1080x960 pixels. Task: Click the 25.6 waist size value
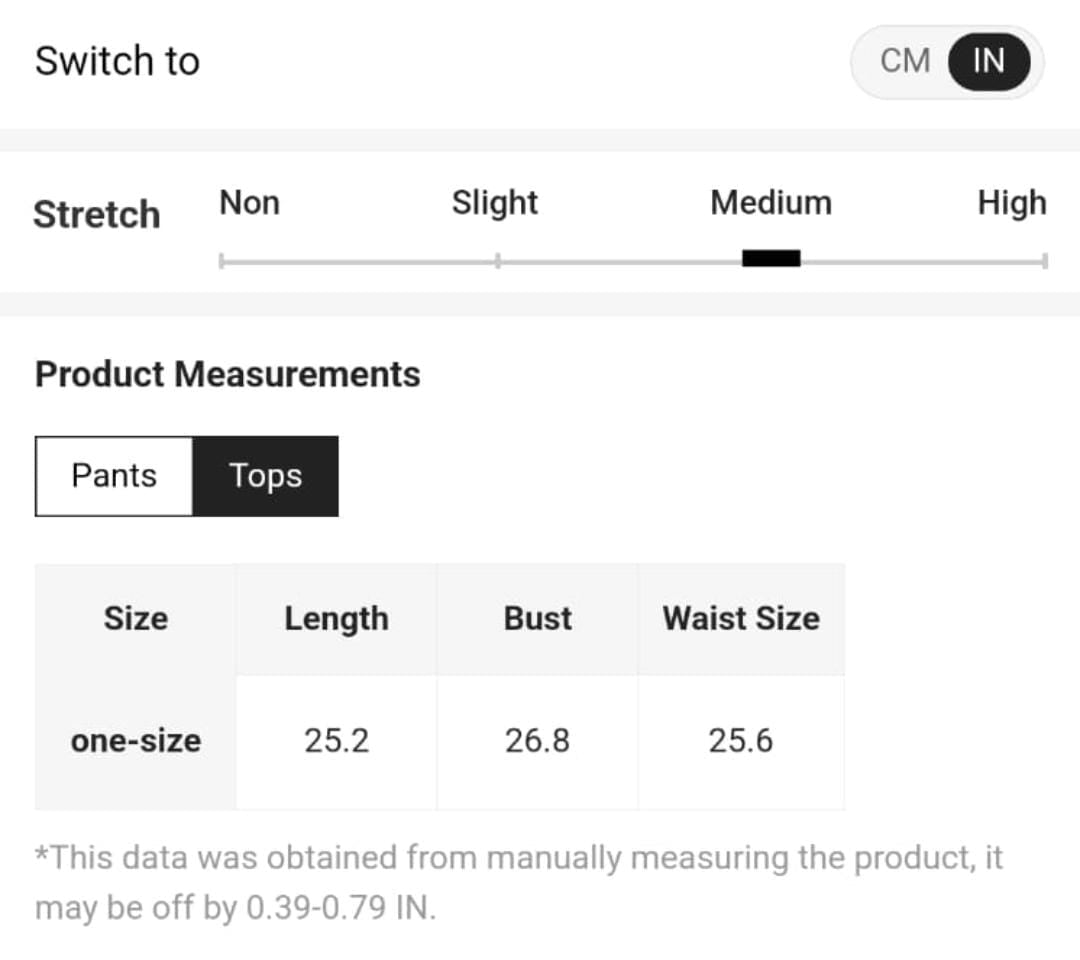[741, 741]
